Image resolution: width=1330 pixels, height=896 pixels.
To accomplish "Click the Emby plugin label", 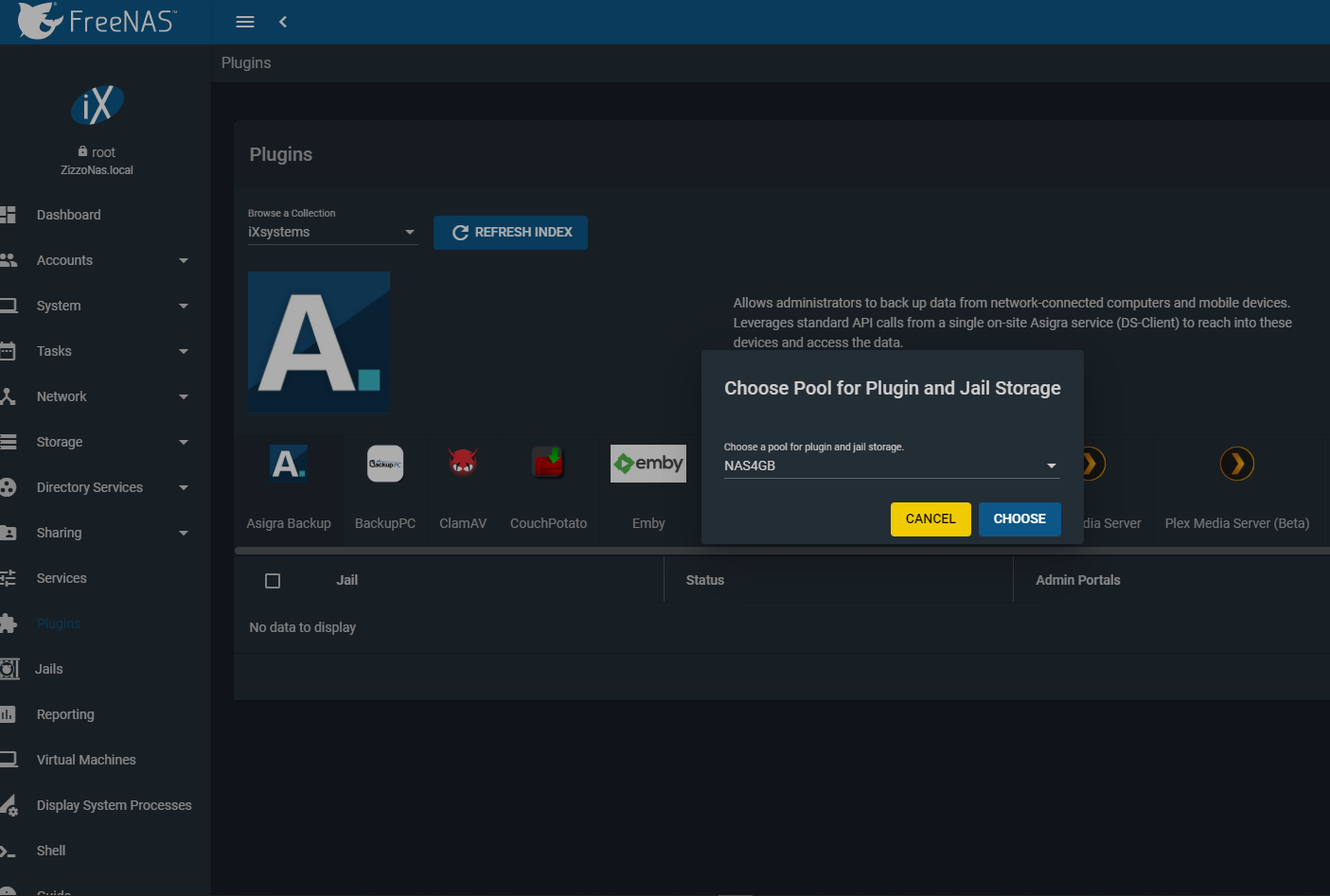I will tap(648, 523).
